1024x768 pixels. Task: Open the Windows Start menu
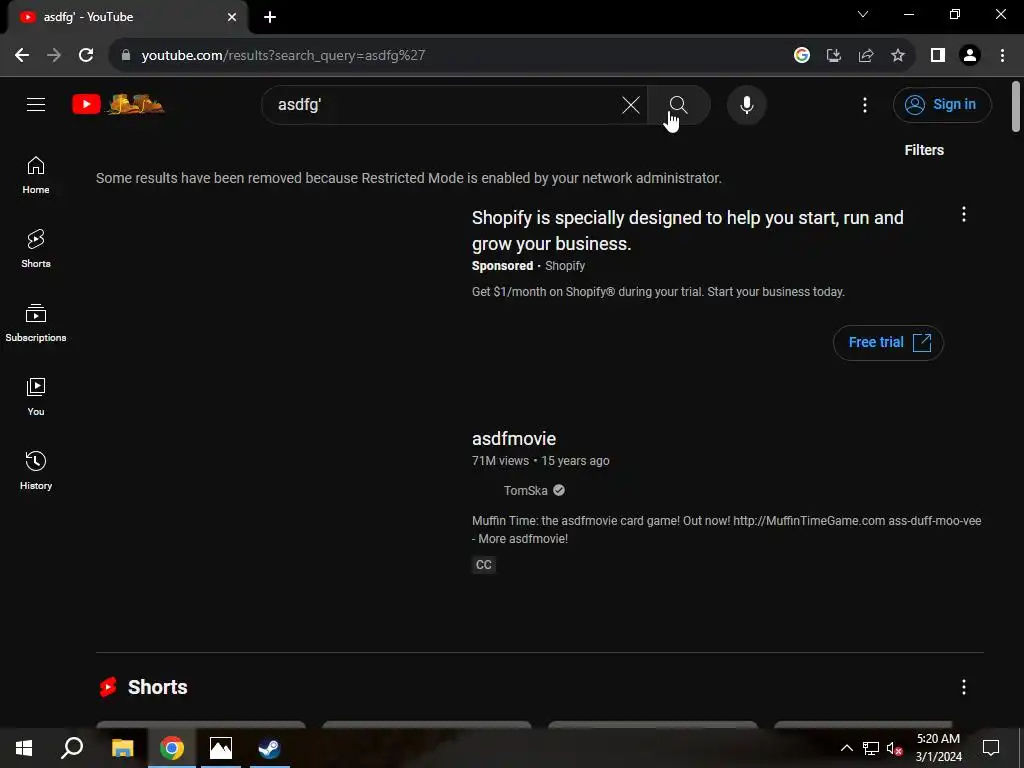click(x=24, y=748)
